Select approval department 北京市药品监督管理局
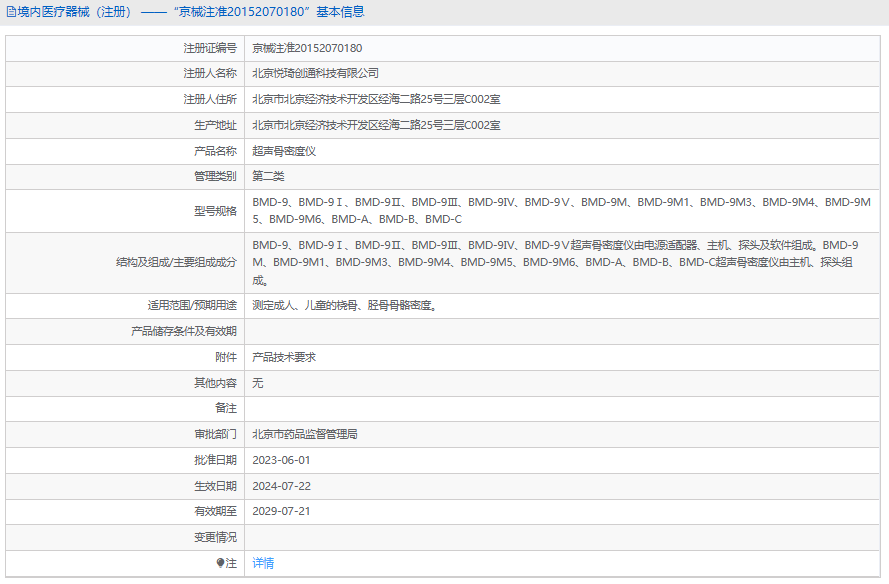 point(305,434)
